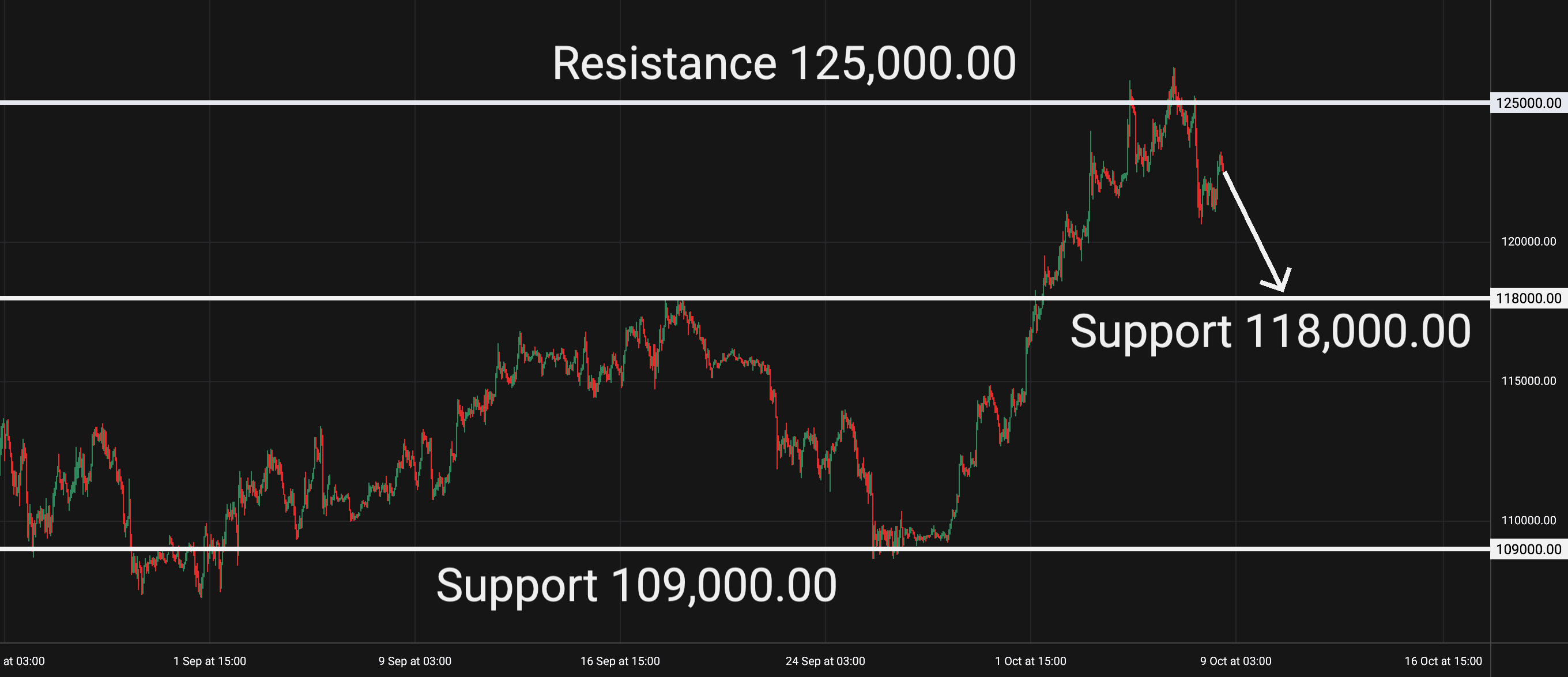Select the horizontal line at 109000 support

[x=365, y=549]
